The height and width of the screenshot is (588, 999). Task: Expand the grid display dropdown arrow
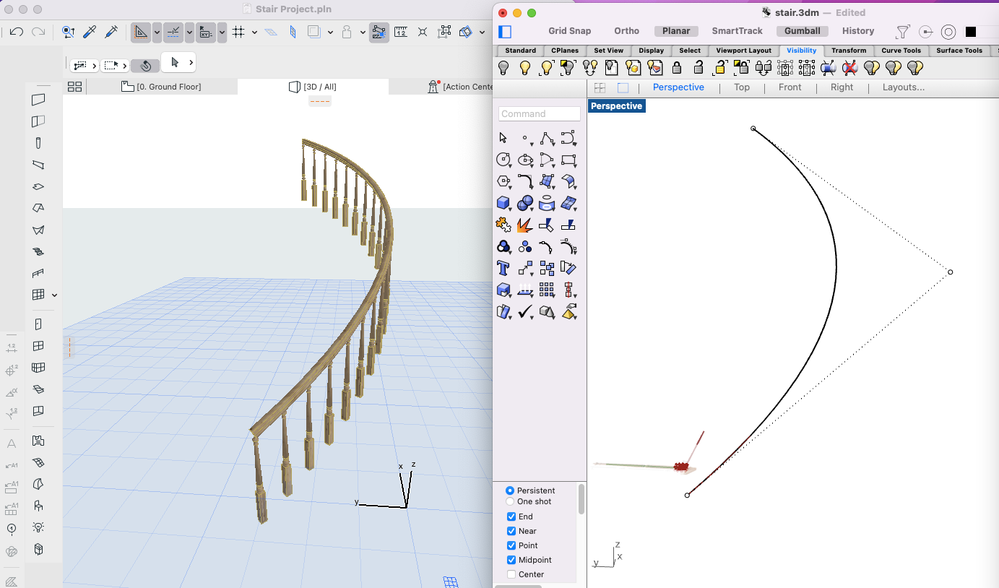click(x=255, y=32)
